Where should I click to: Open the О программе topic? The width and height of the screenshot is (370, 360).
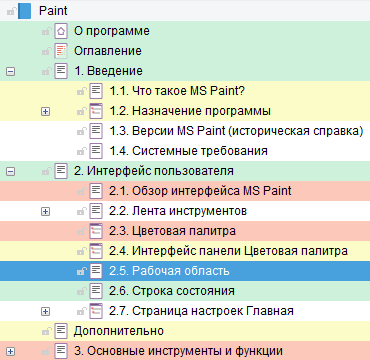pos(112,31)
